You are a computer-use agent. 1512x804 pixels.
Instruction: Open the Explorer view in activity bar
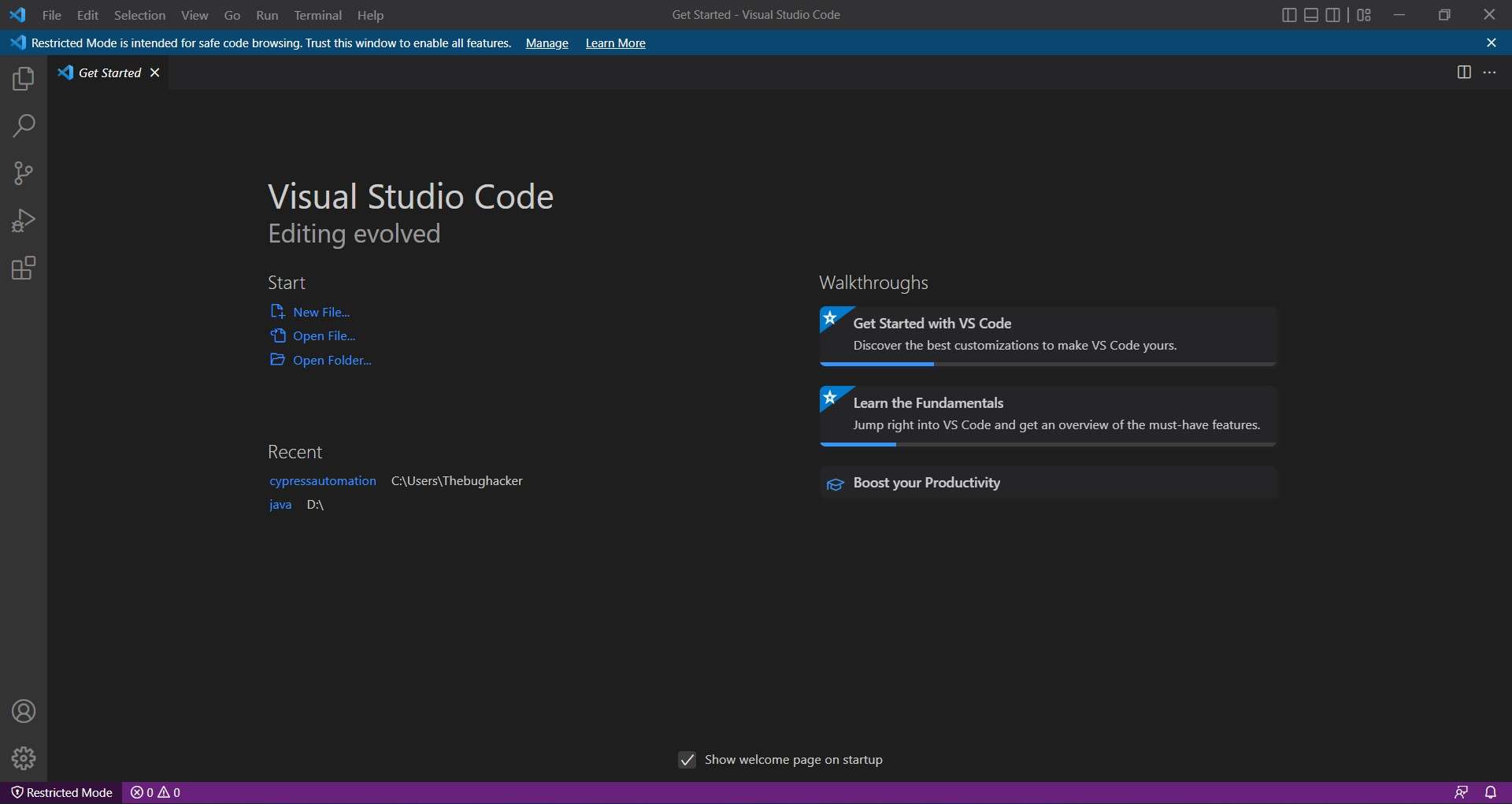tap(24, 79)
